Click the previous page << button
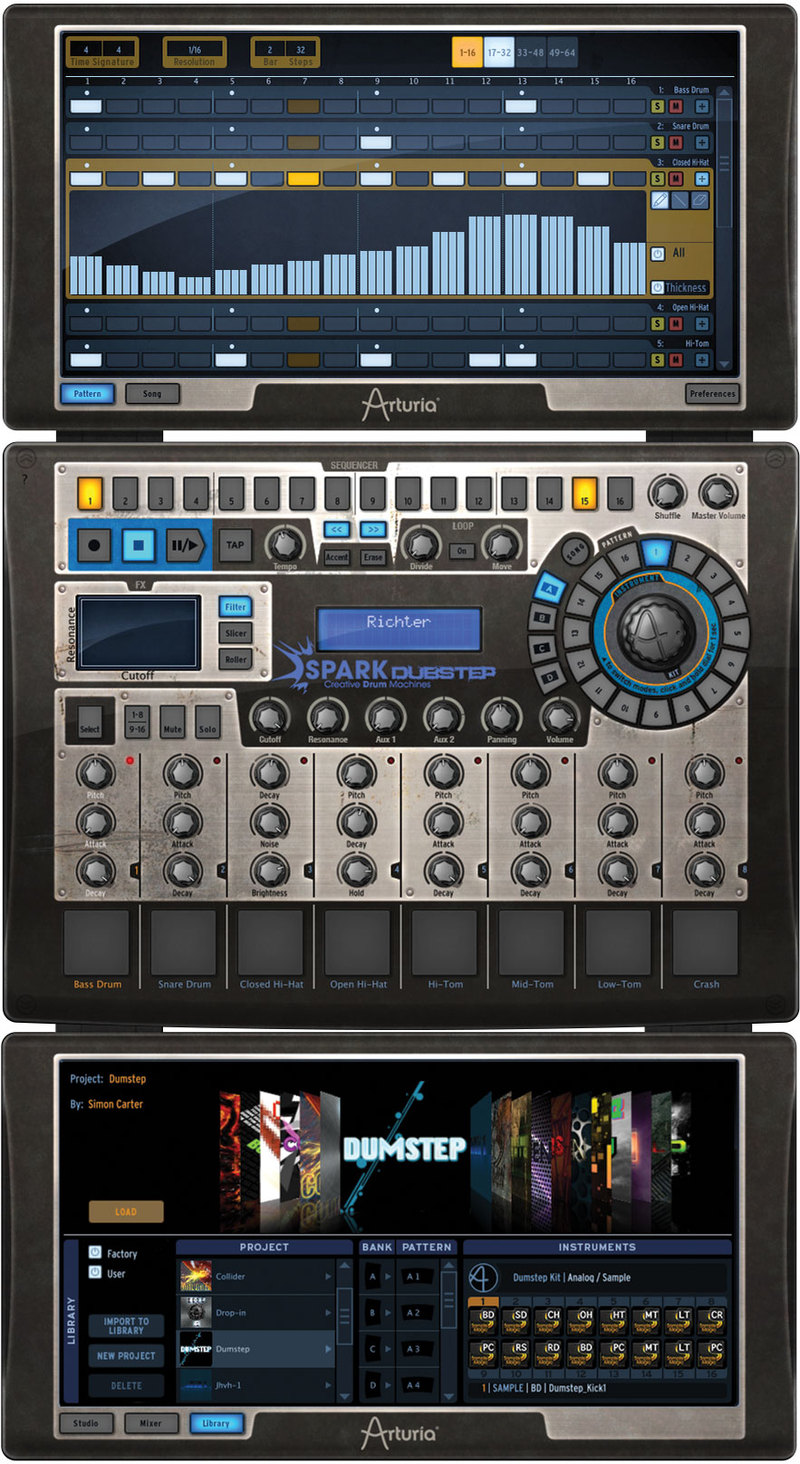 tap(337, 530)
